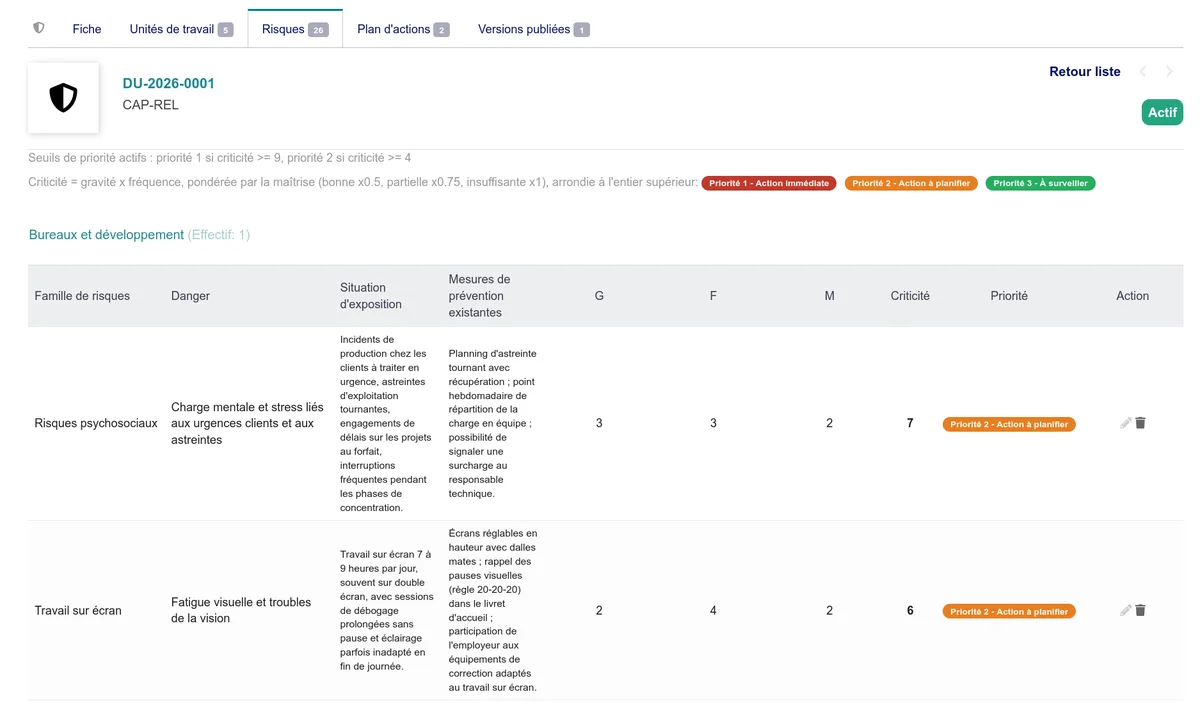This screenshot has width=1200, height=708.
Task: Click the Action column header
Action: (1133, 296)
